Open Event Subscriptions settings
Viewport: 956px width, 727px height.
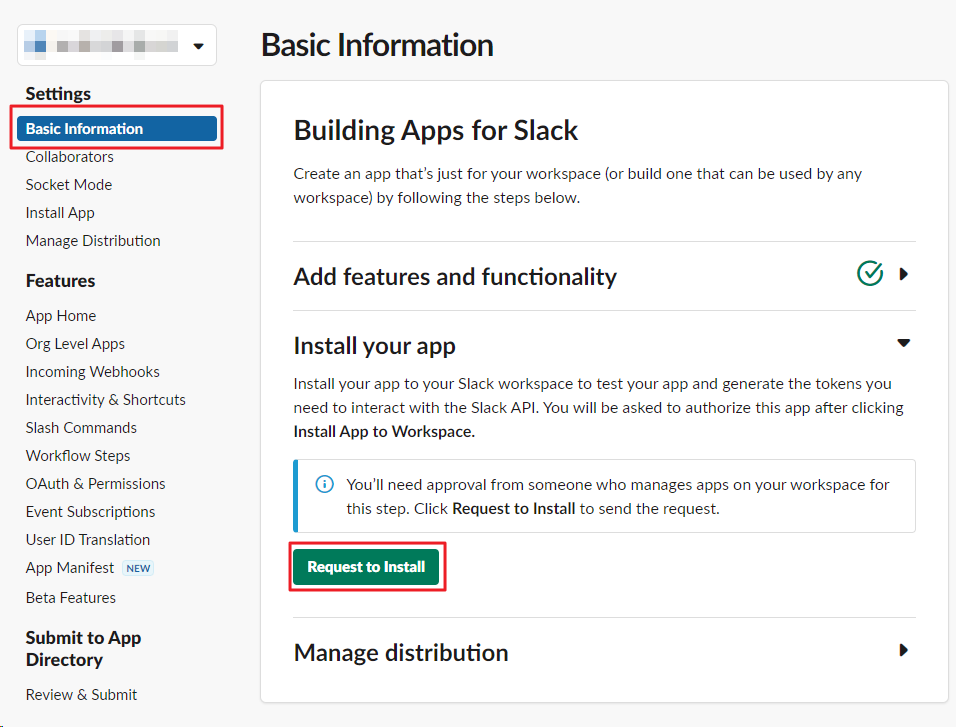[x=91, y=512]
